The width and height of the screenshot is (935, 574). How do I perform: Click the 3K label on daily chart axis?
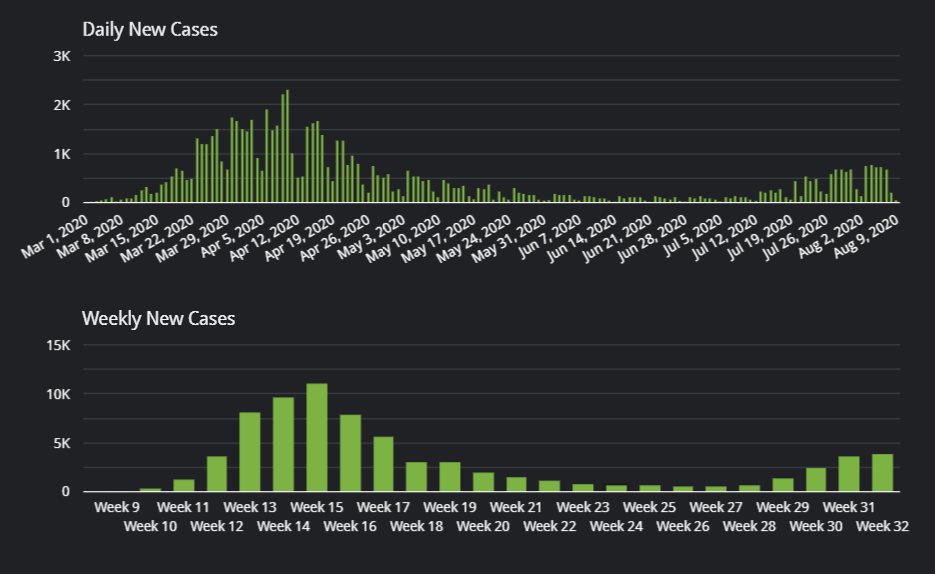point(61,56)
